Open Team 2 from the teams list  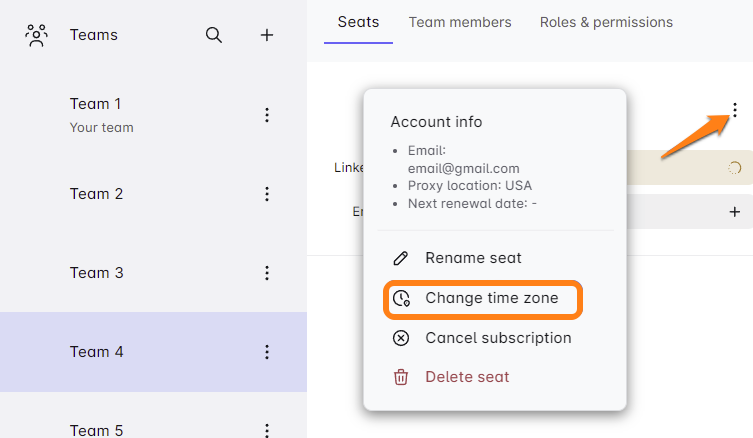pos(97,194)
